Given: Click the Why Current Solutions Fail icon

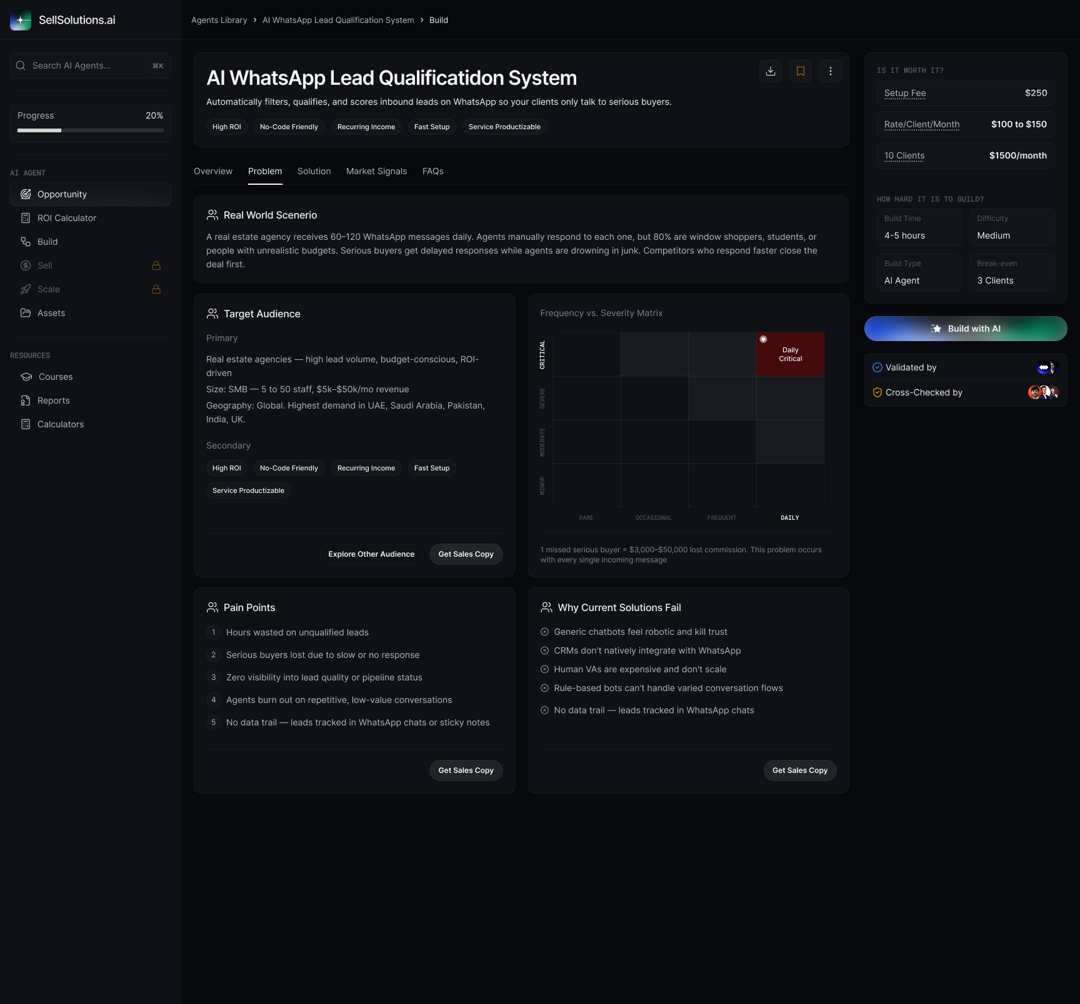Looking at the screenshot, I should (546, 607).
